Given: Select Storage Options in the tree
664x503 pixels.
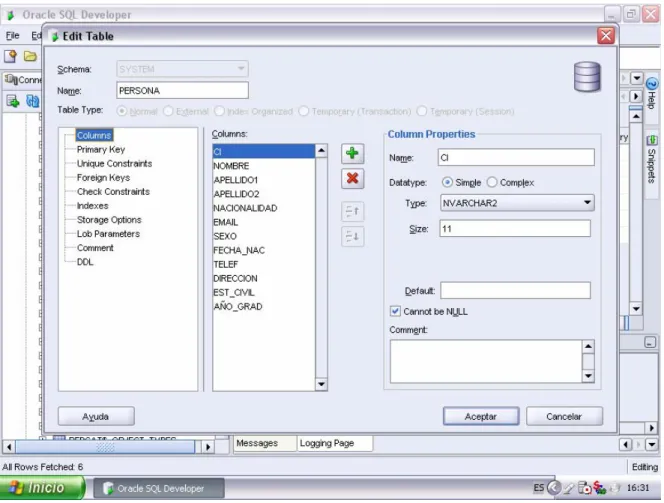Looking at the screenshot, I should coord(109,220).
